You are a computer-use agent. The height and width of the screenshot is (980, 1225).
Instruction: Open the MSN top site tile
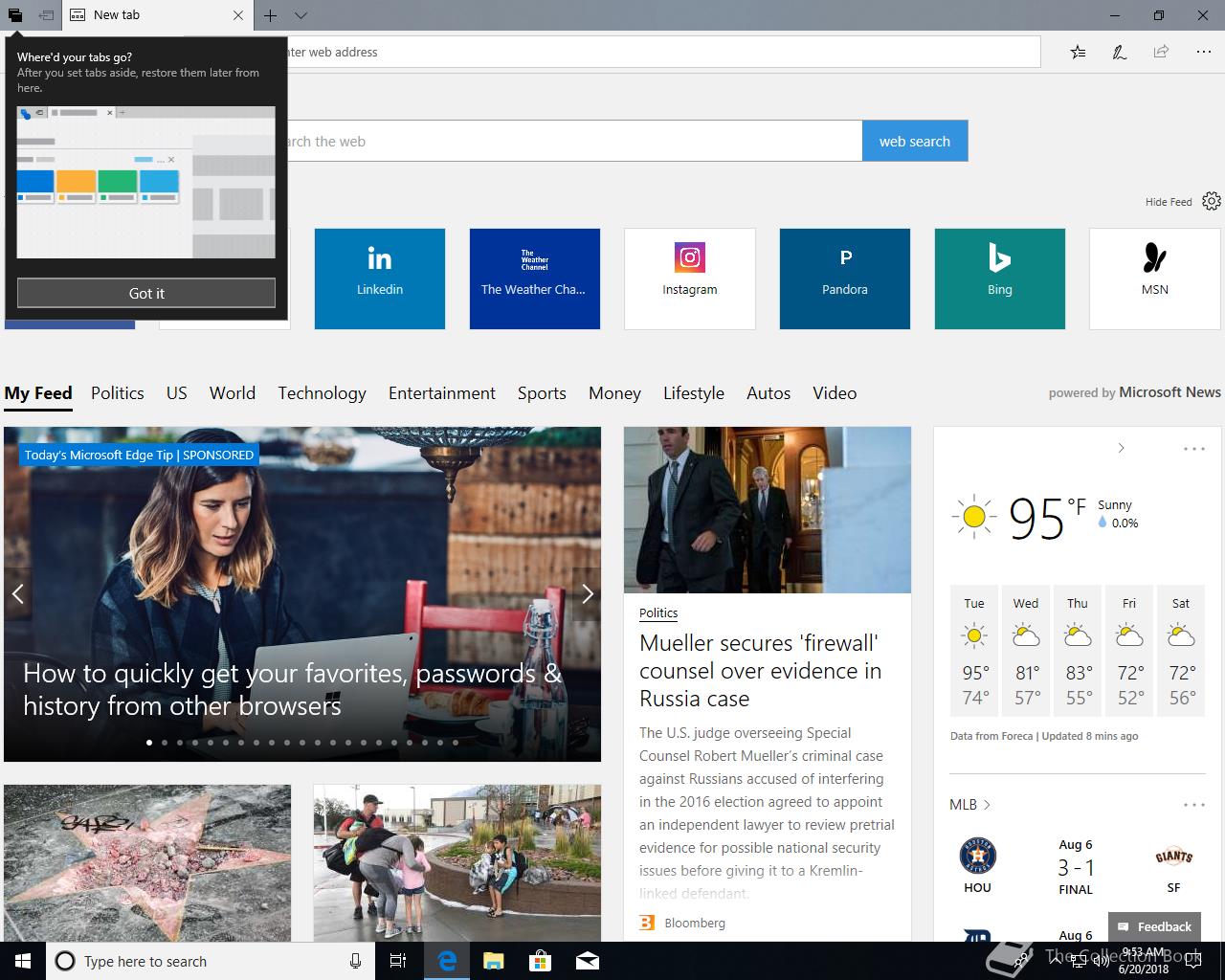pos(1155,278)
